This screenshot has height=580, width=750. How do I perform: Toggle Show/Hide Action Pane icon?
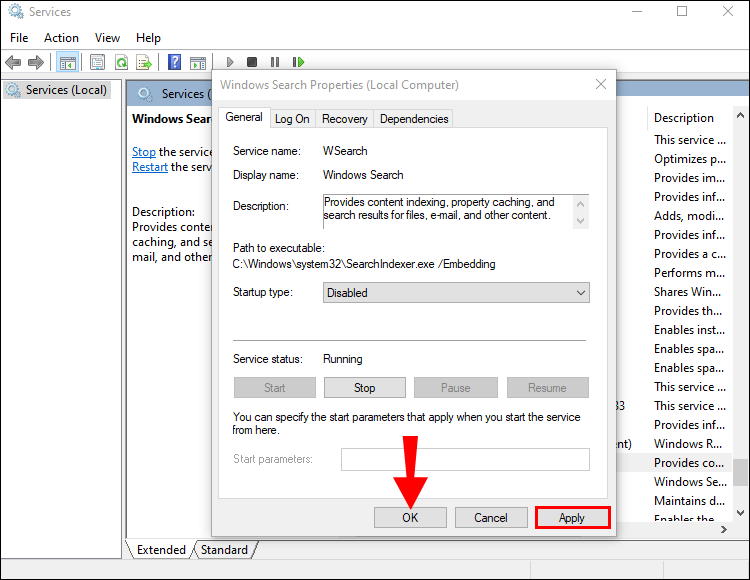tap(198, 62)
